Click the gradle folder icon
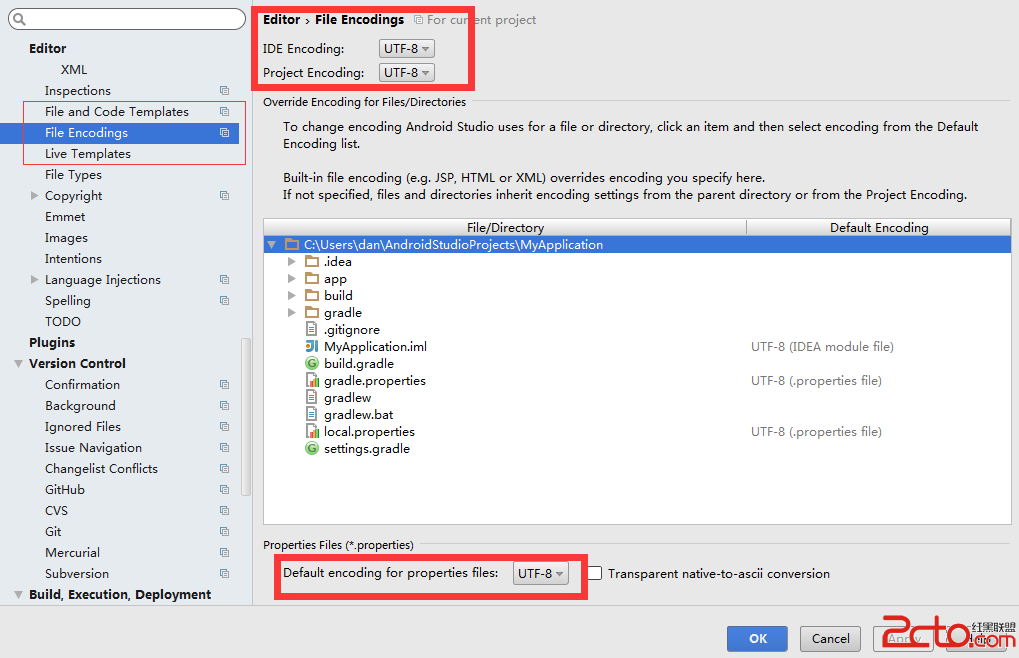Viewport: 1019px width, 658px height. click(312, 312)
